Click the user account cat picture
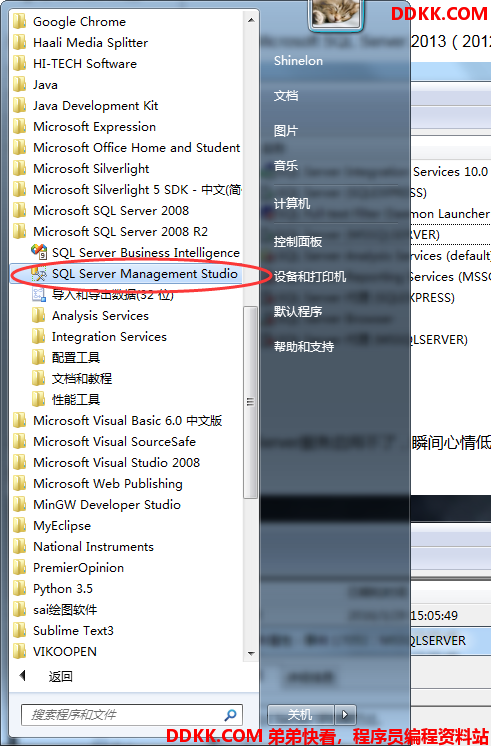The image size is (491, 746). coord(336,13)
